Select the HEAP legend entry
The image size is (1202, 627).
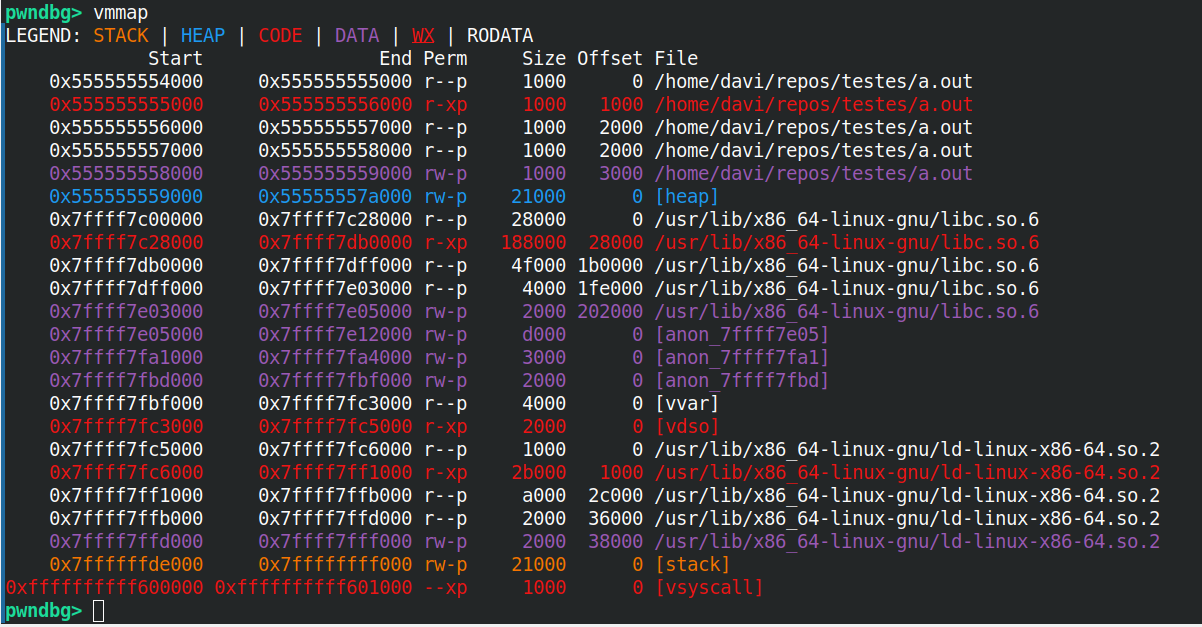pyautogui.click(x=203, y=35)
